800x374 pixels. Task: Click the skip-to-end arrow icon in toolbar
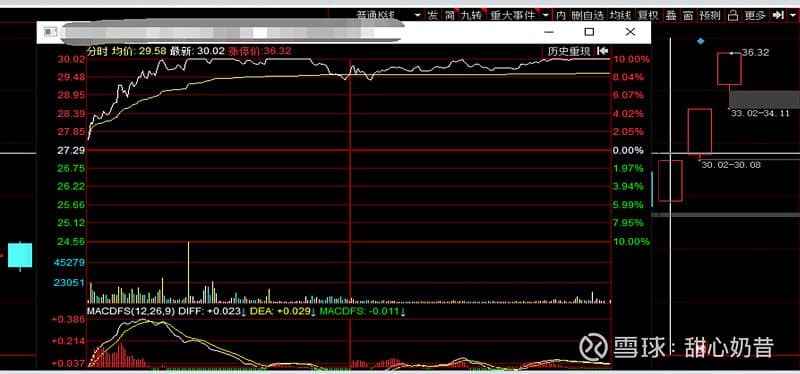click(x=778, y=15)
